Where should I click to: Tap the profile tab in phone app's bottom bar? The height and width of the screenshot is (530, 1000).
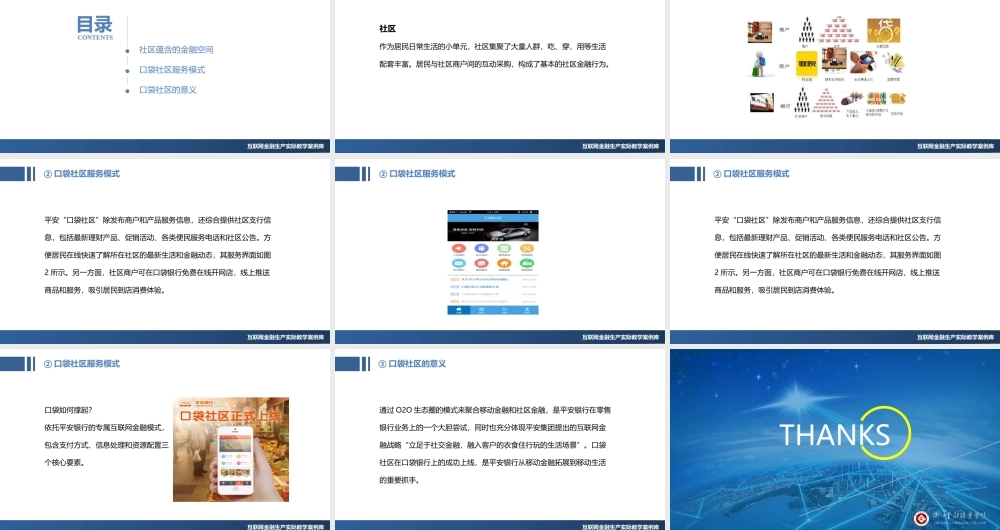[527, 310]
